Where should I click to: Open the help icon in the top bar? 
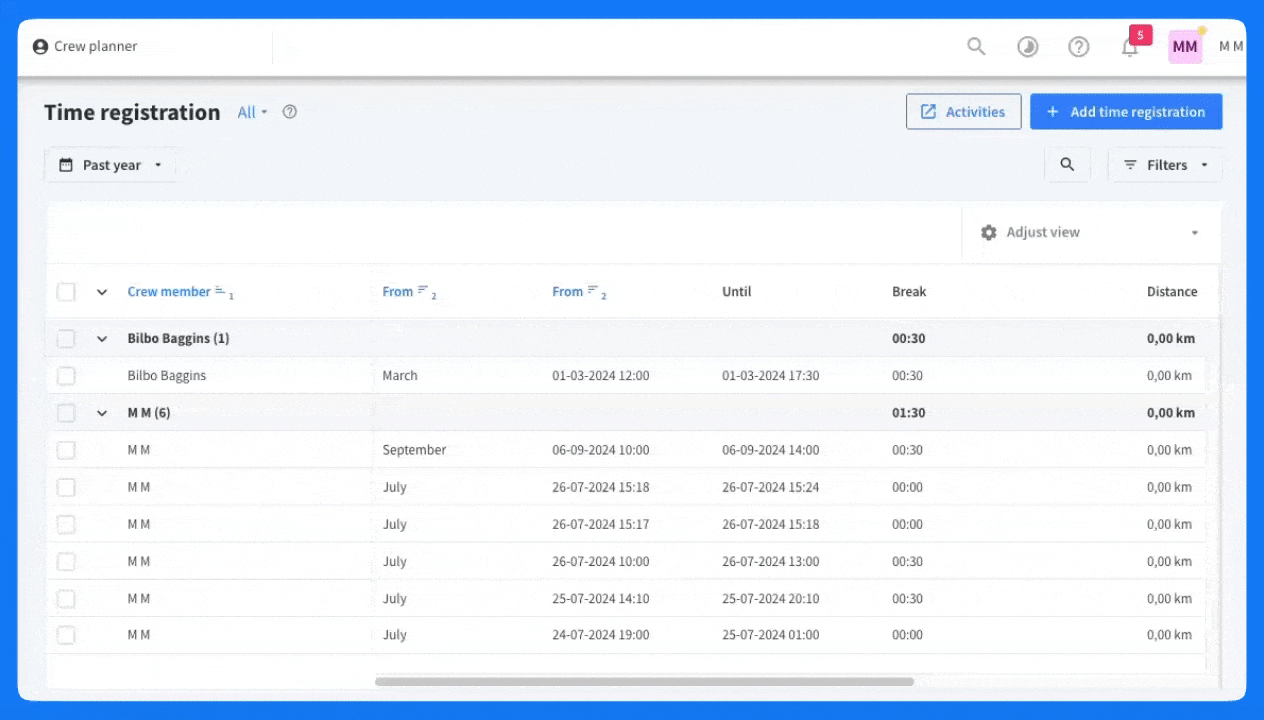[x=1079, y=47]
